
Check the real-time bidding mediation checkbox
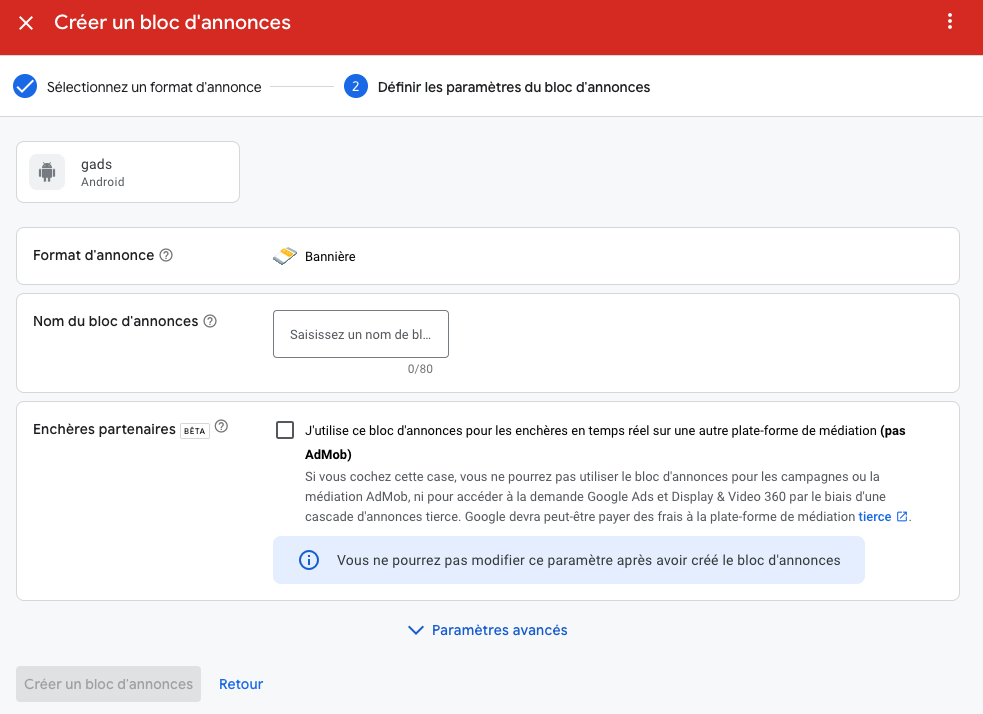point(285,430)
